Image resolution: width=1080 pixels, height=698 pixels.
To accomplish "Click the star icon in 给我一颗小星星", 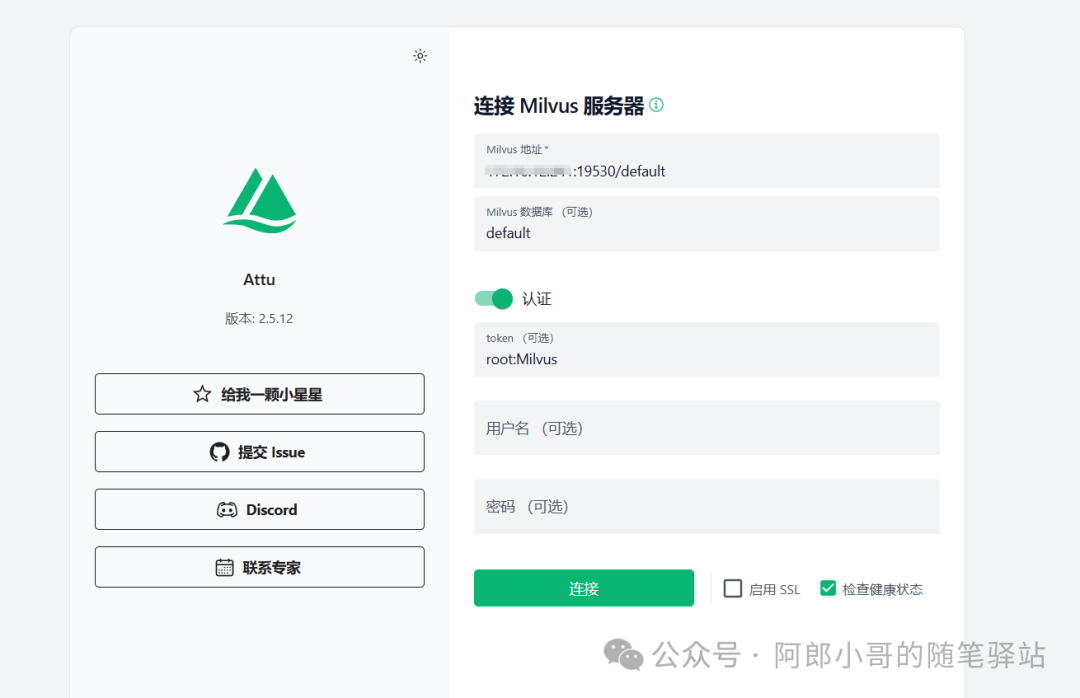I will click(x=202, y=394).
